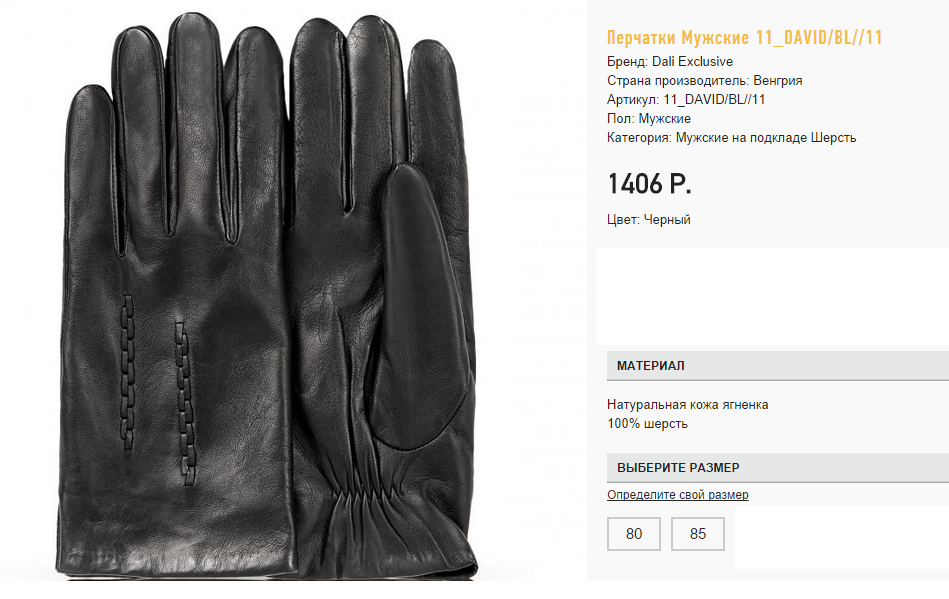949x599 pixels.
Task: Click the empty white box below the color label
Action: 772,296
